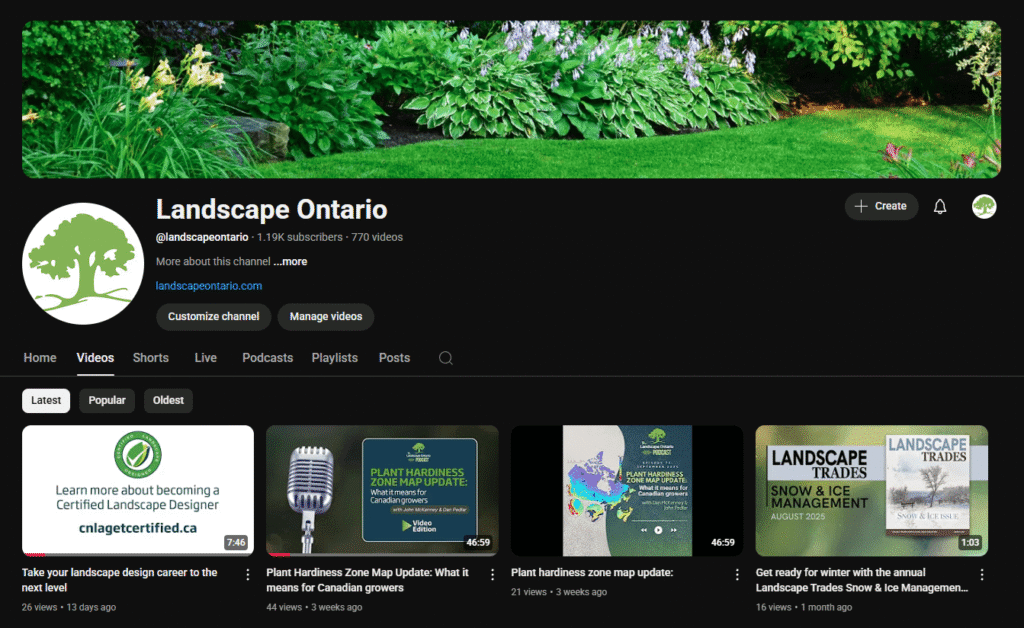Expand the channel description with ...more
Image resolution: width=1024 pixels, height=628 pixels.
tap(290, 261)
